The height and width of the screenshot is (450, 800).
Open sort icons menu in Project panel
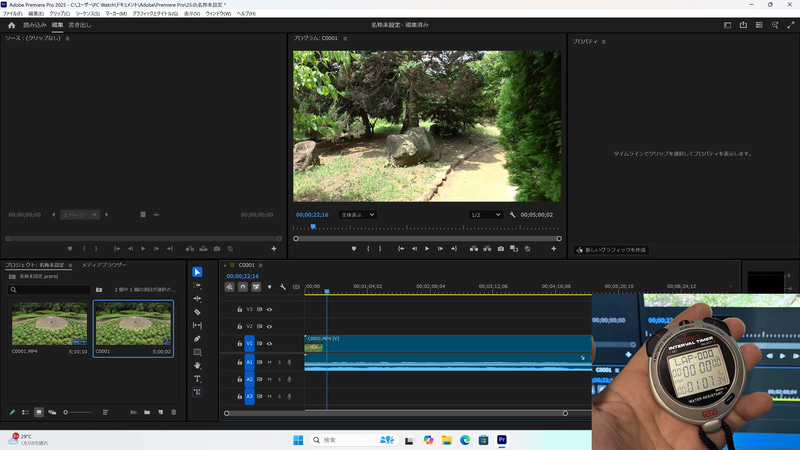tap(105, 412)
